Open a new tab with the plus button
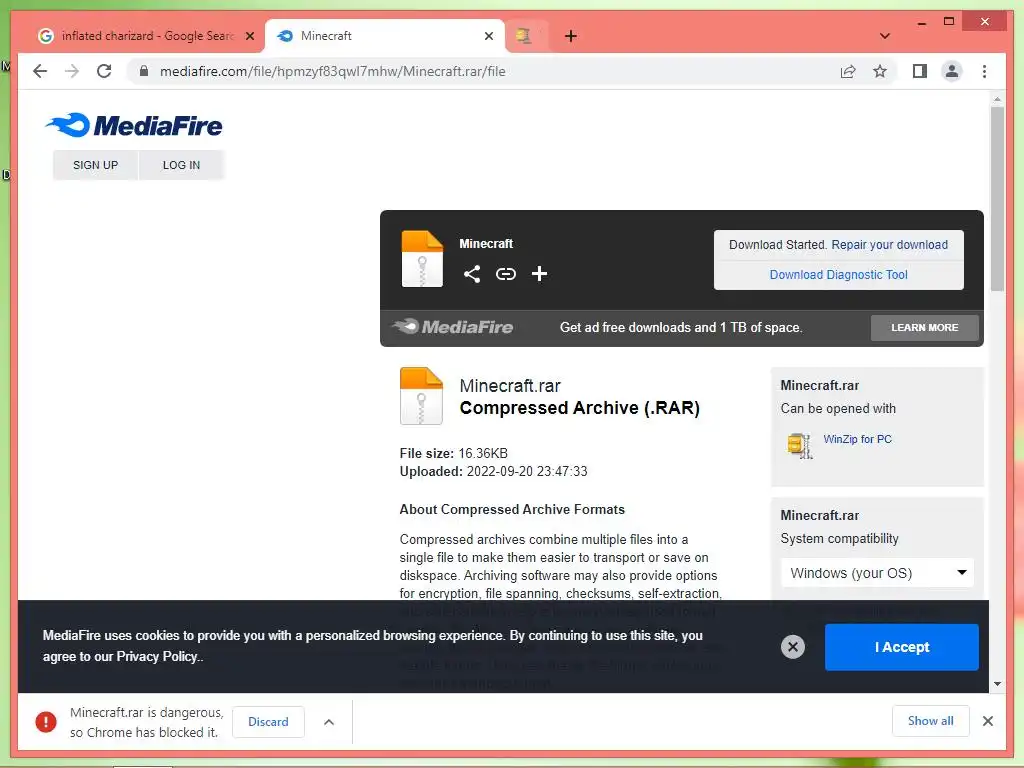 571,36
